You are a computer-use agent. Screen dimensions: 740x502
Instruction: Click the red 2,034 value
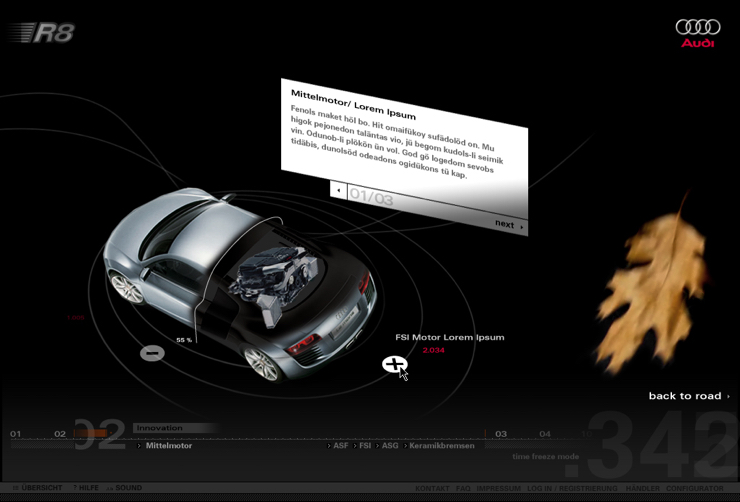(x=433, y=350)
